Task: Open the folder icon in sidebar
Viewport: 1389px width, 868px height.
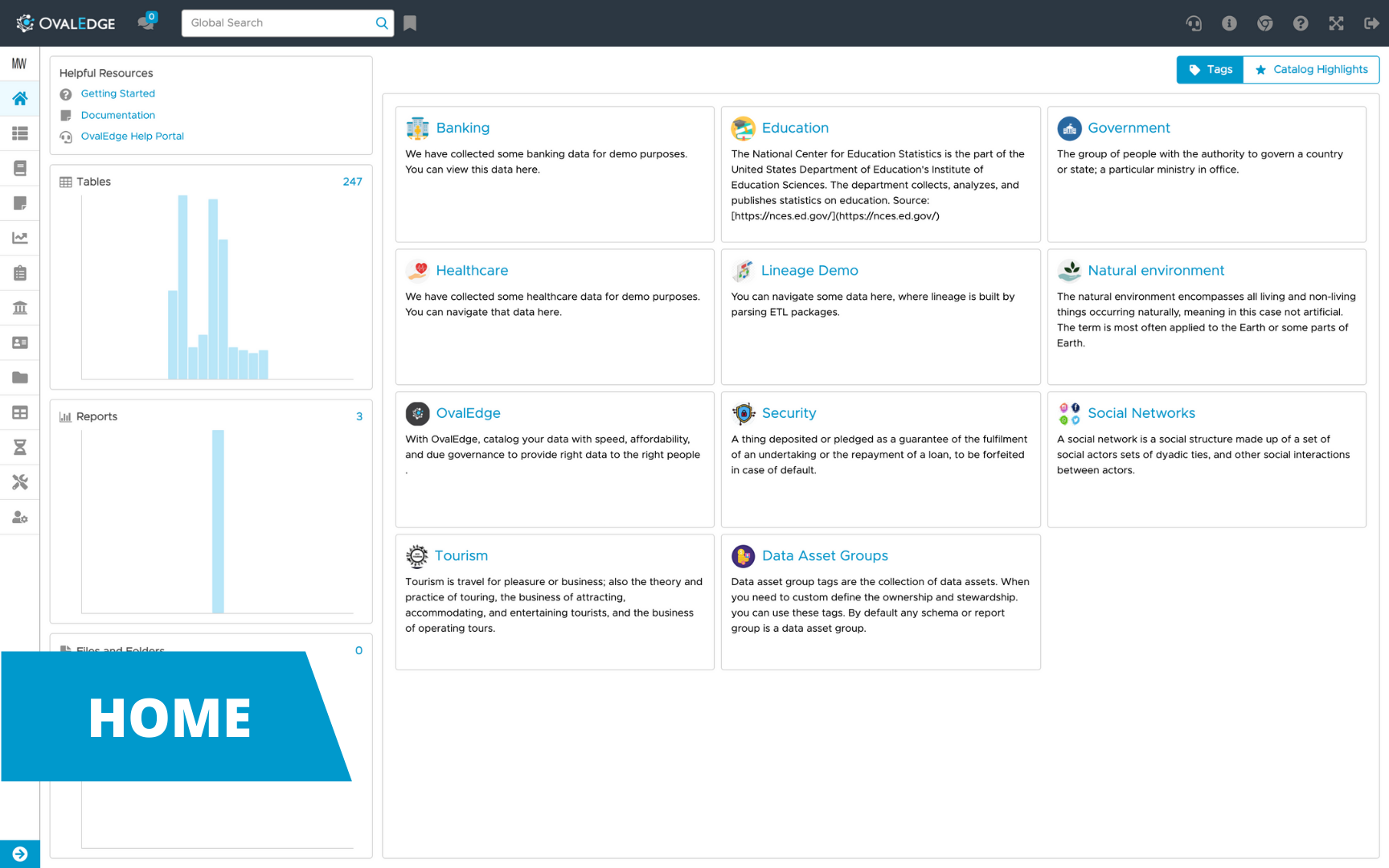Action: point(20,378)
